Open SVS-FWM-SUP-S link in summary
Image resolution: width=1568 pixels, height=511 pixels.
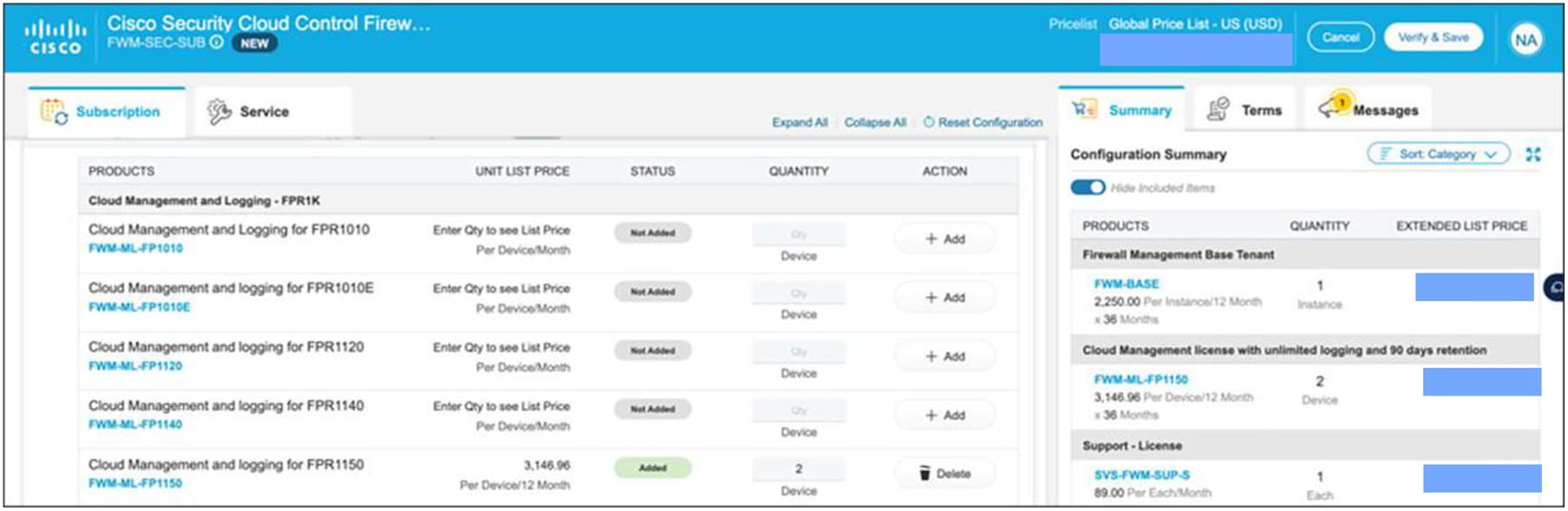click(x=1142, y=475)
